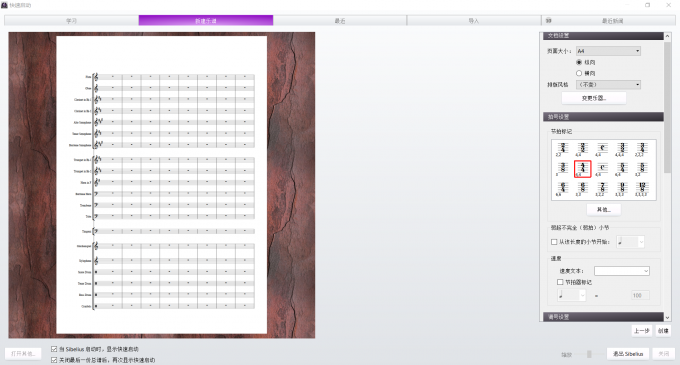Select the 3/4 time signature
This screenshot has height=365, width=680.
coord(642,149)
